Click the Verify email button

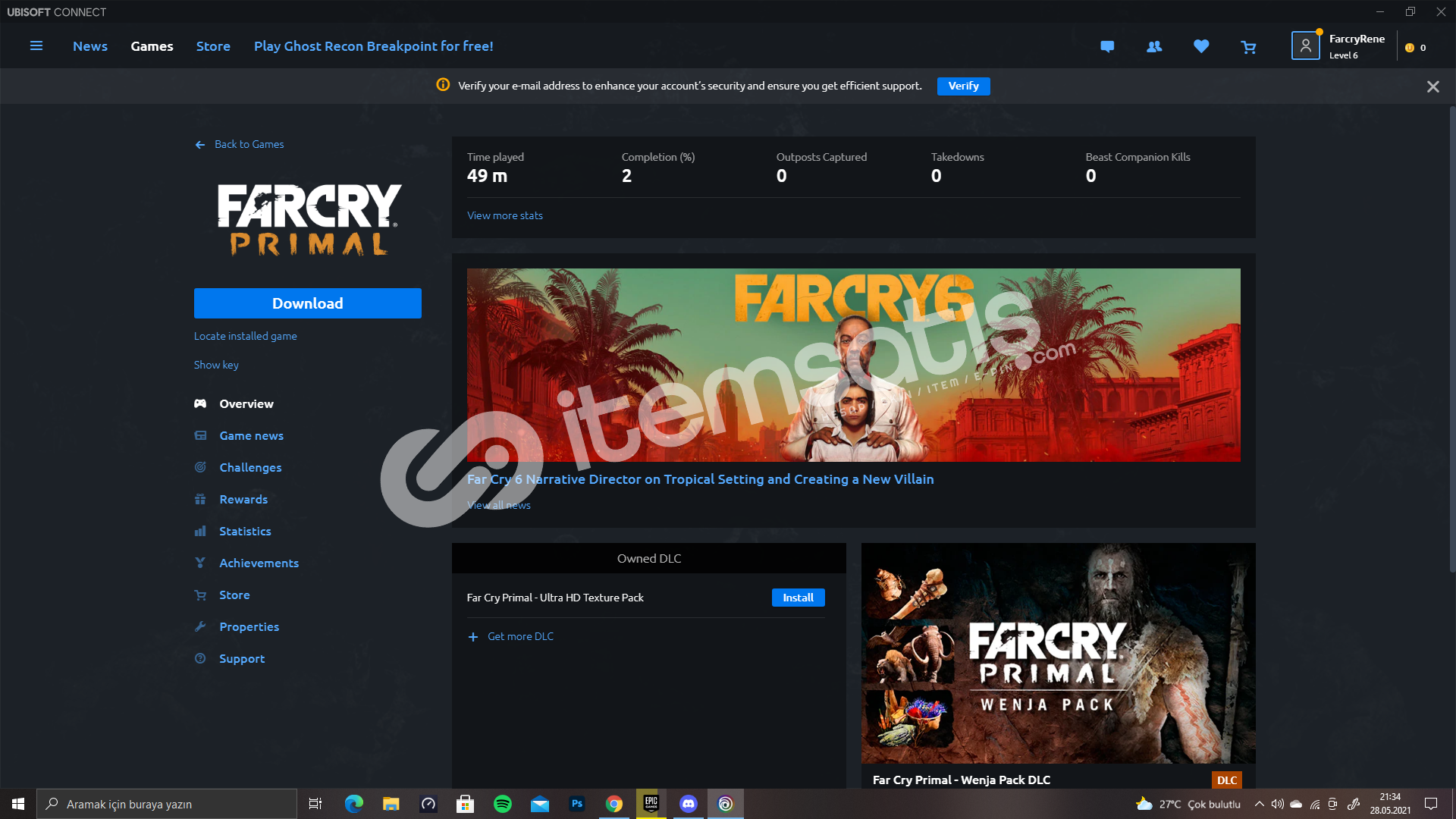pos(963,86)
